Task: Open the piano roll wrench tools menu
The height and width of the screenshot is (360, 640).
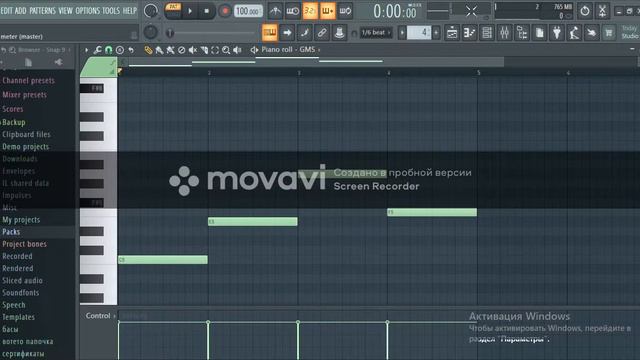Action: click(x=97, y=50)
